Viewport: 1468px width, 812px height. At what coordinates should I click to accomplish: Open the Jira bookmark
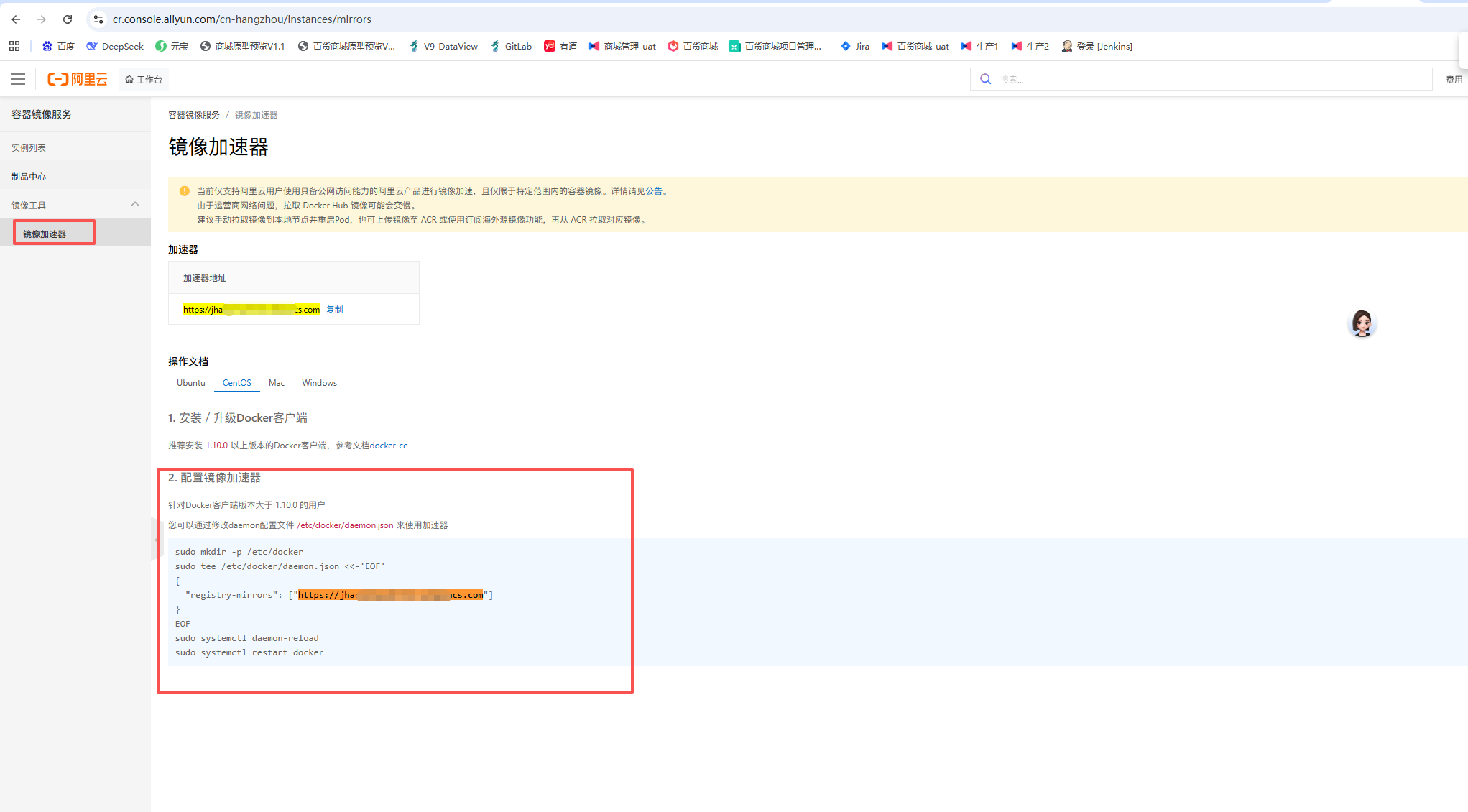pyautogui.click(x=855, y=46)
